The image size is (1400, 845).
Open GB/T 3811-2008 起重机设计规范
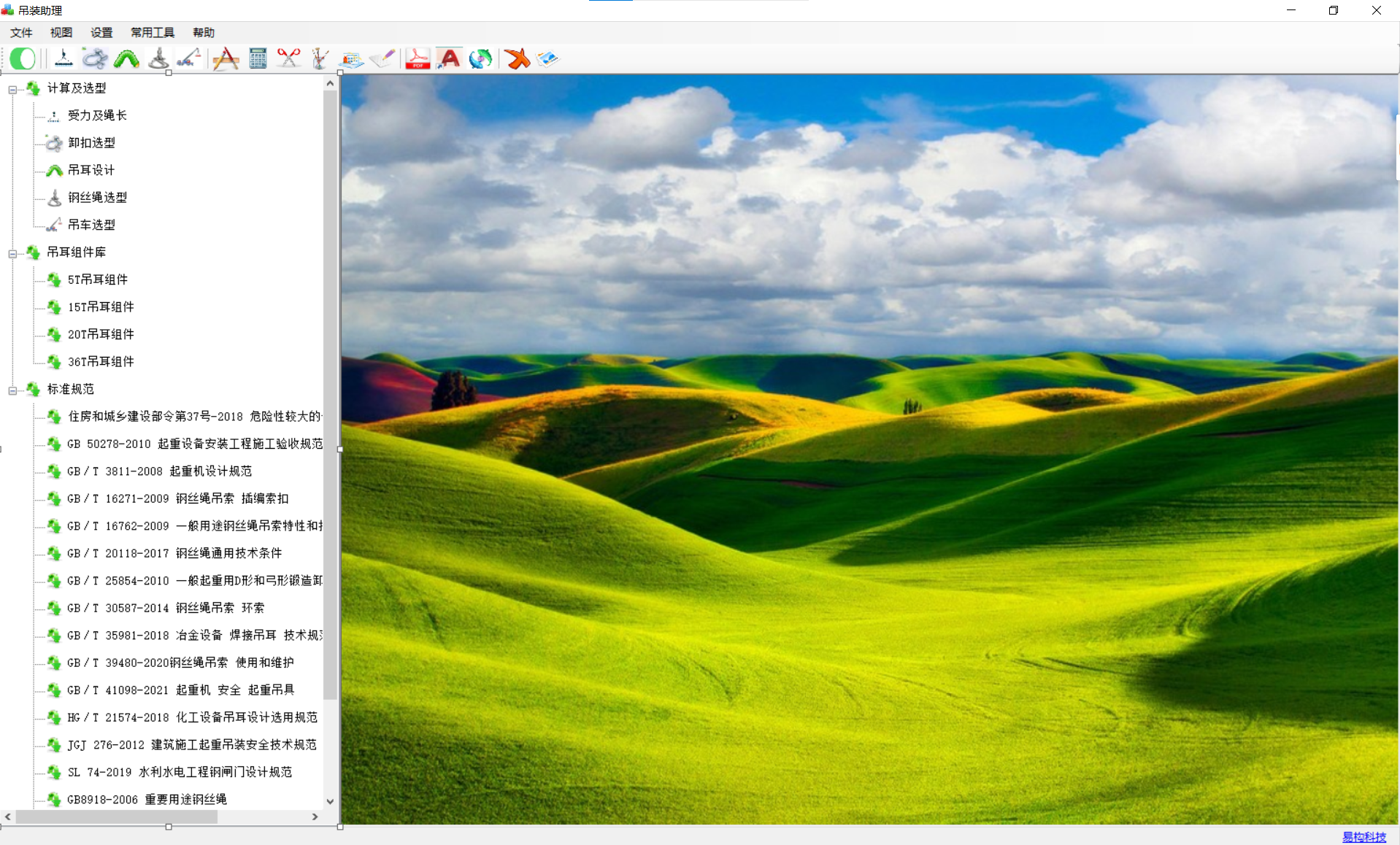(160, 471)
